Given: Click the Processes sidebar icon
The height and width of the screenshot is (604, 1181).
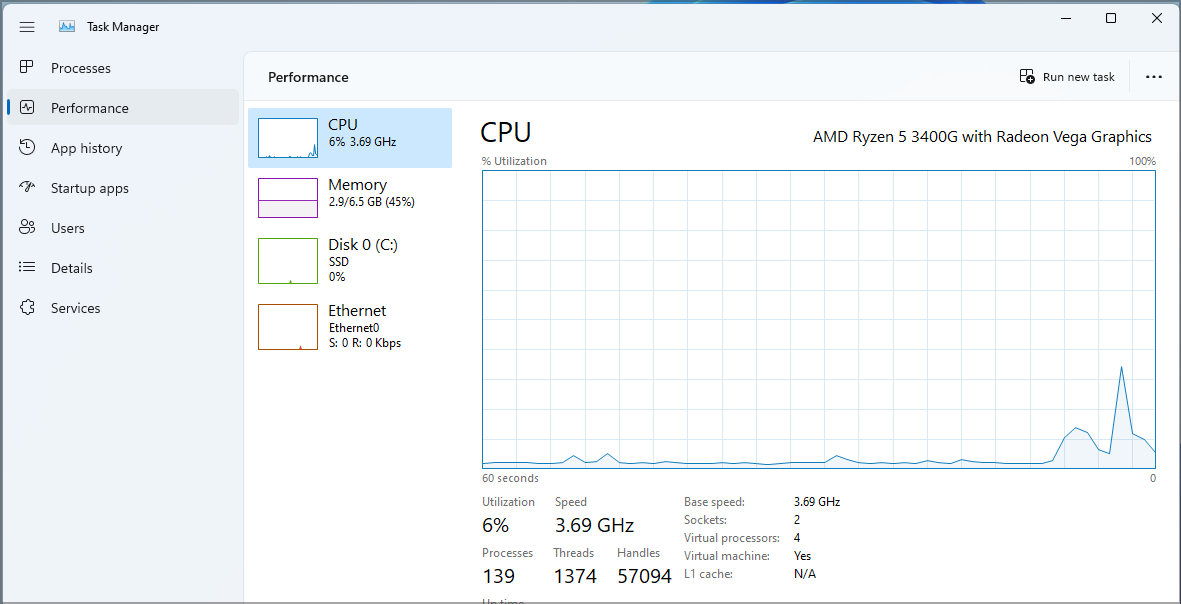Looking at the screenshot, I should tap(27, 68).
